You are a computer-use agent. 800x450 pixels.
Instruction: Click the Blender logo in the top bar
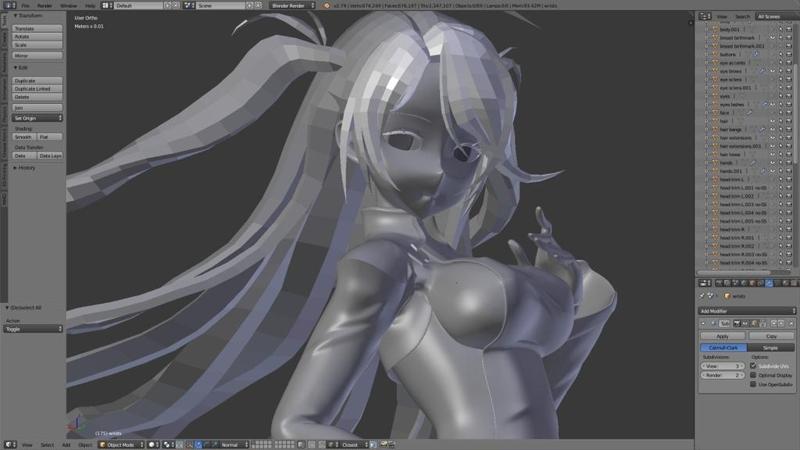point(327,5)
